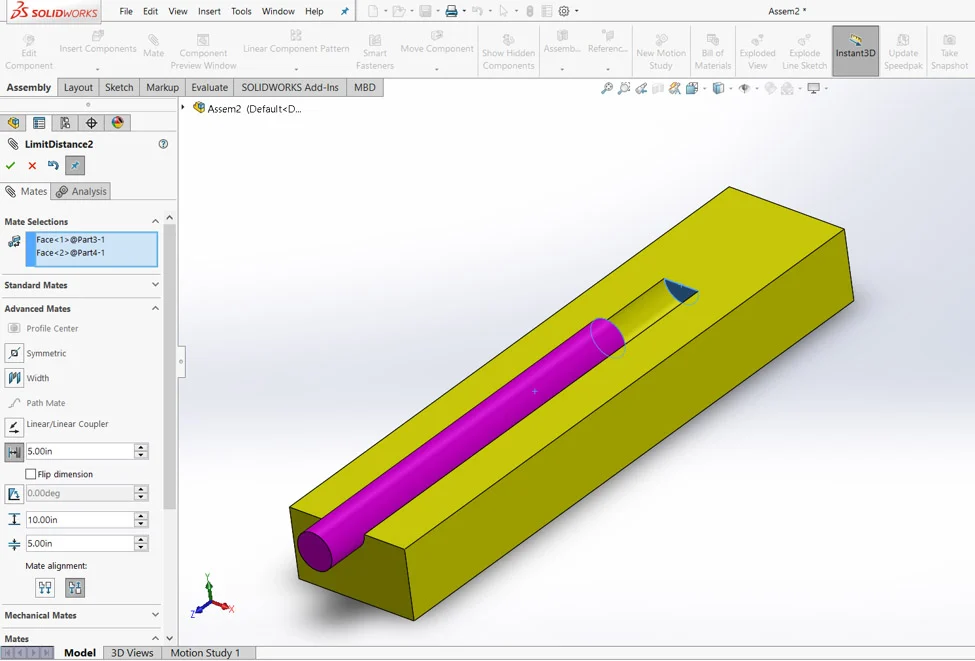The image size is (975, 661).
Task: Expand the Mechanical Mates section
Action: [x=155, y=615]
